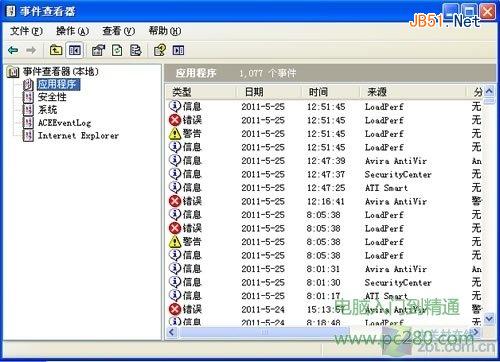Screen dimensions: 500x362
Task: Open the 操作(A) menu
Action: point(72,31)
